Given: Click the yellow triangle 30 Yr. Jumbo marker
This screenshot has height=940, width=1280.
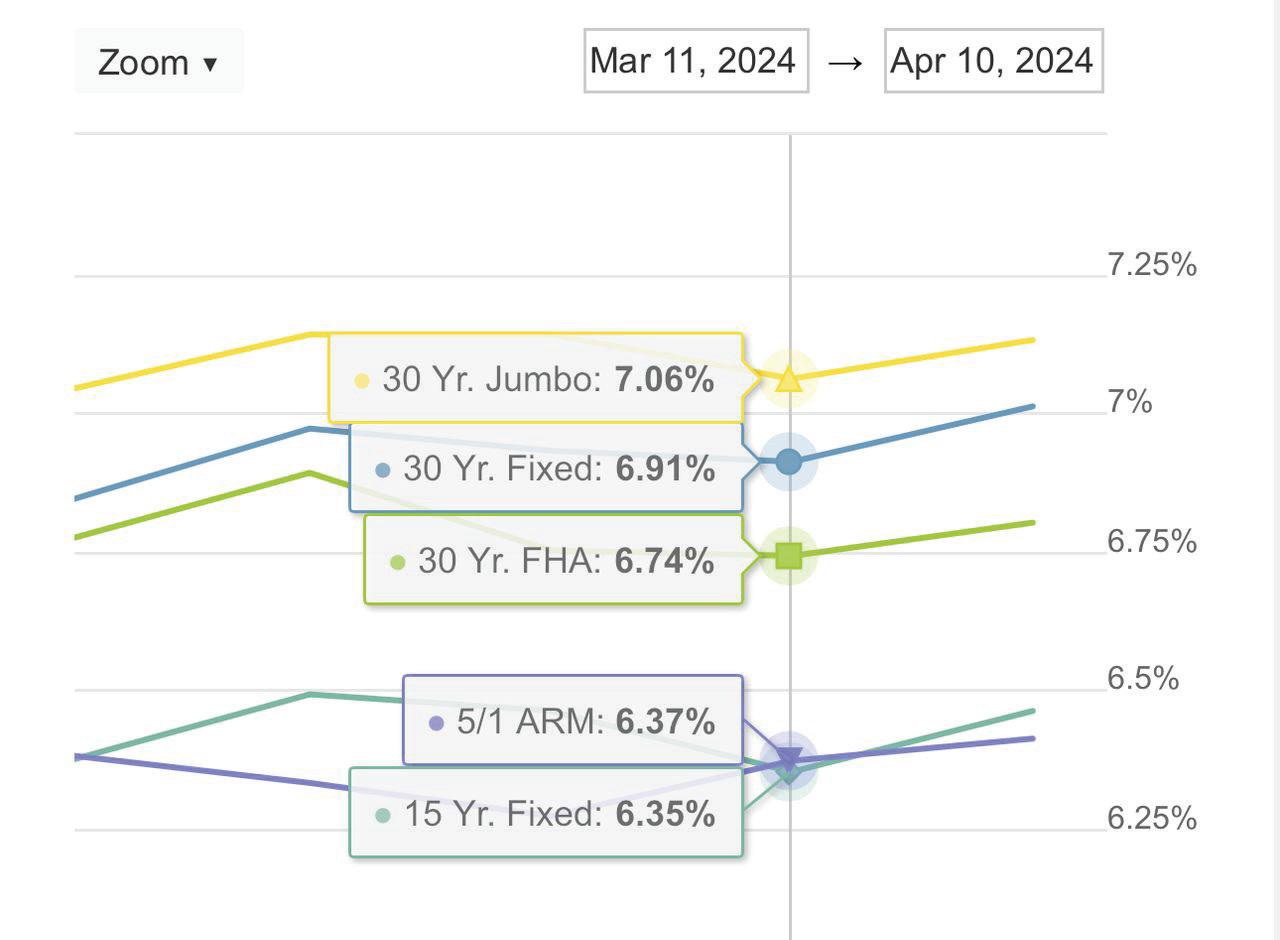Looking at the screenshot, I should [x=789, y=379].
